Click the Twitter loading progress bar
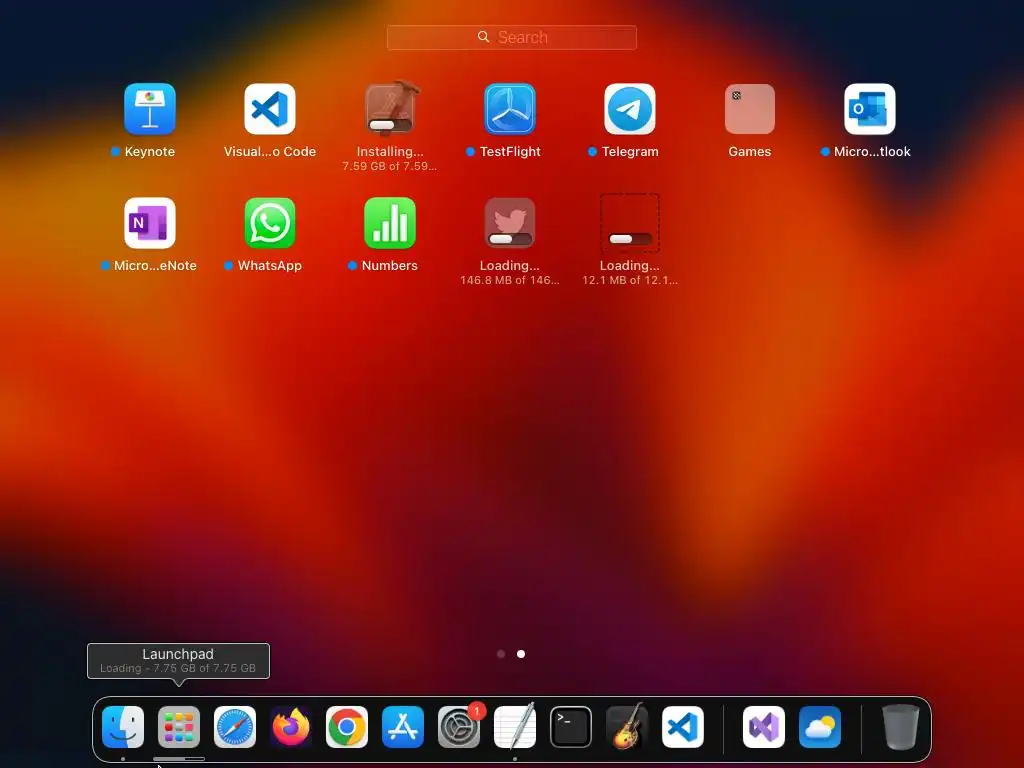The height and width of the screenshot is (768, 1024). (x=510, y=239)
